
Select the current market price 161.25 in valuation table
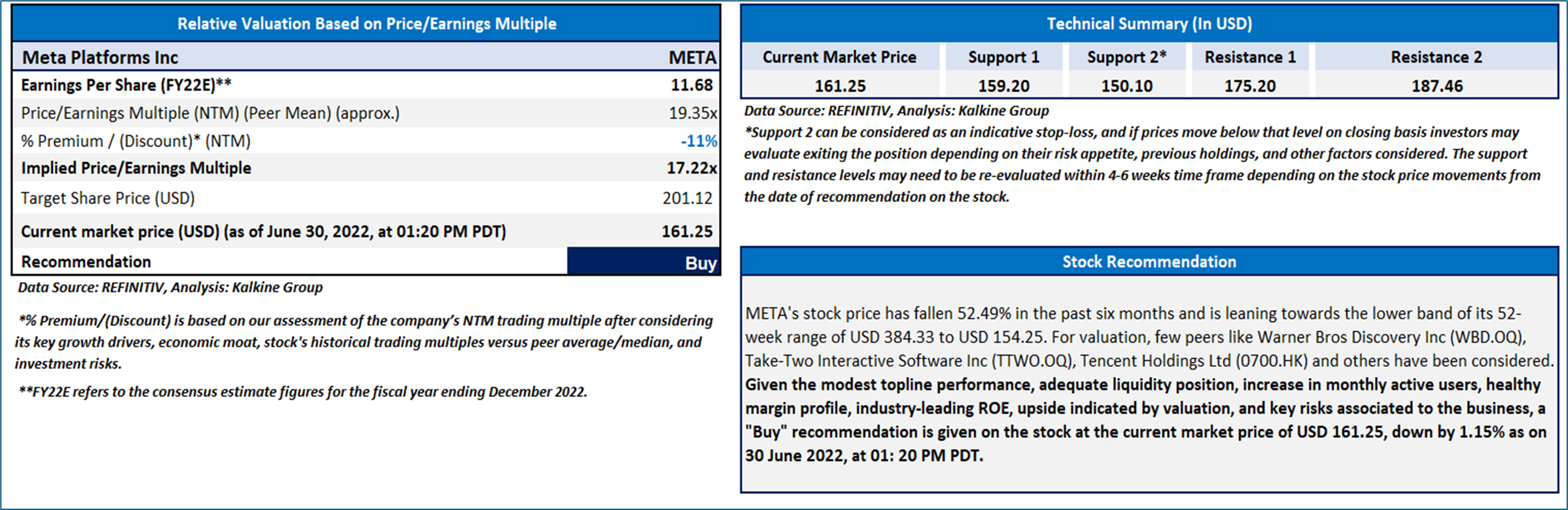pos(687,231)
